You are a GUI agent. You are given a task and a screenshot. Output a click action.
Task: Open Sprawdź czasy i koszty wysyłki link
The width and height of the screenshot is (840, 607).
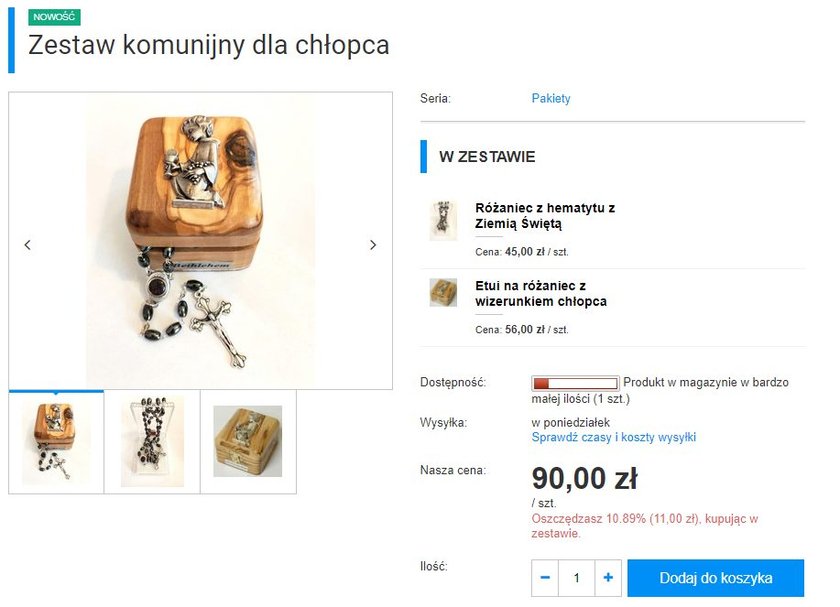[x=613, y=437]
